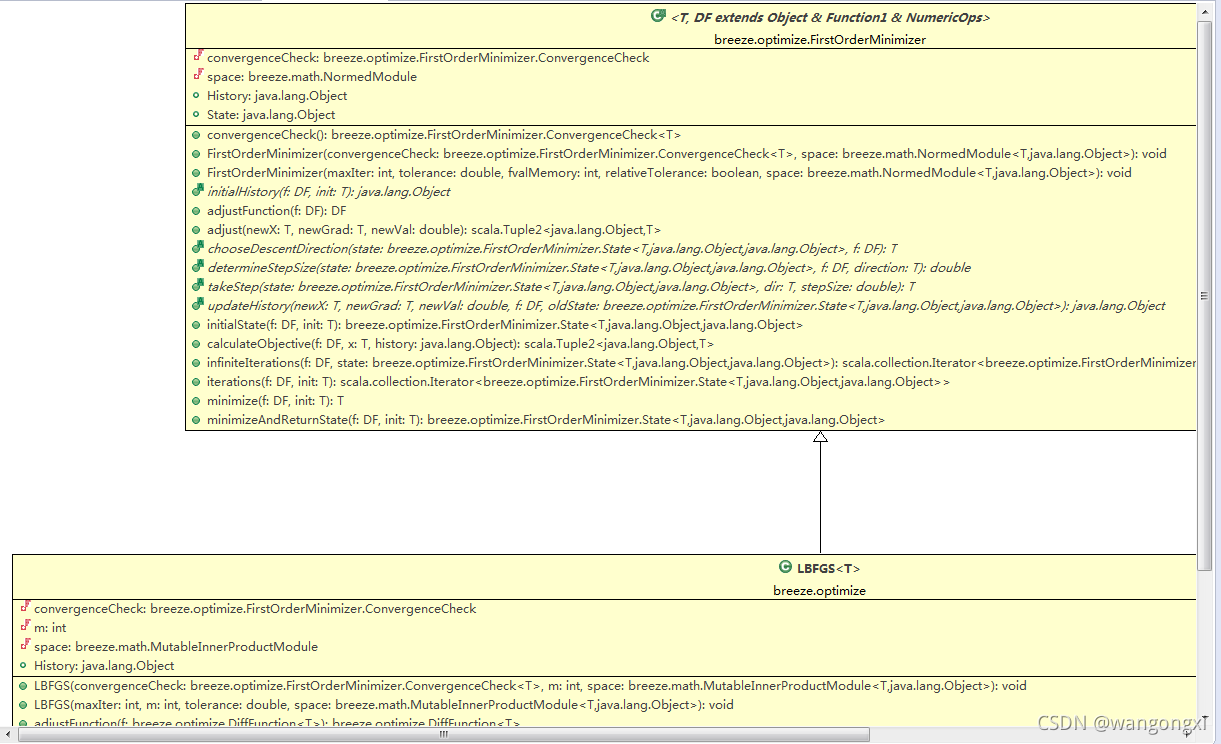
Task: Select 'State: java.lang.Object' text
Action: pos(271,115)
